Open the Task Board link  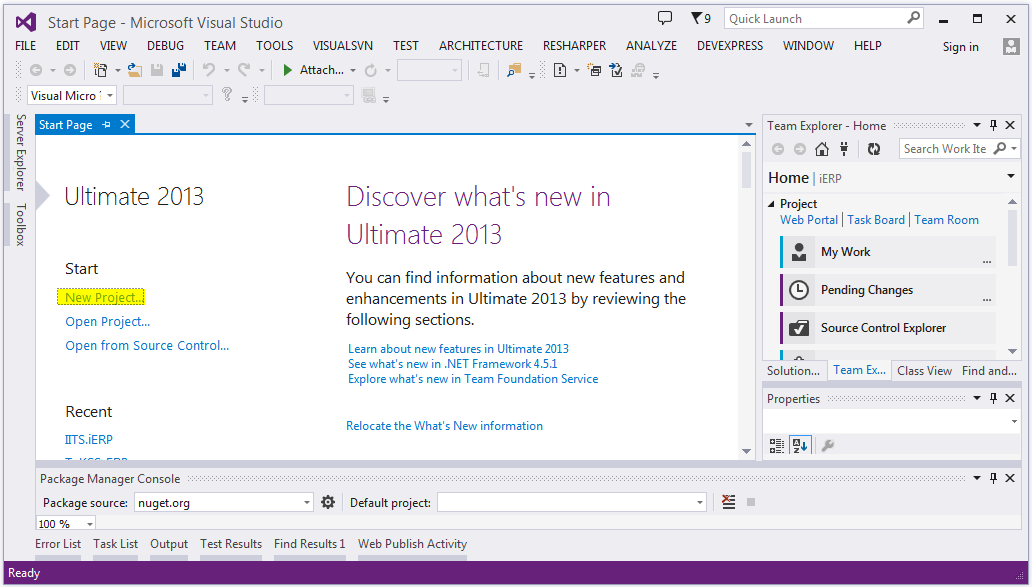(876, 220)
